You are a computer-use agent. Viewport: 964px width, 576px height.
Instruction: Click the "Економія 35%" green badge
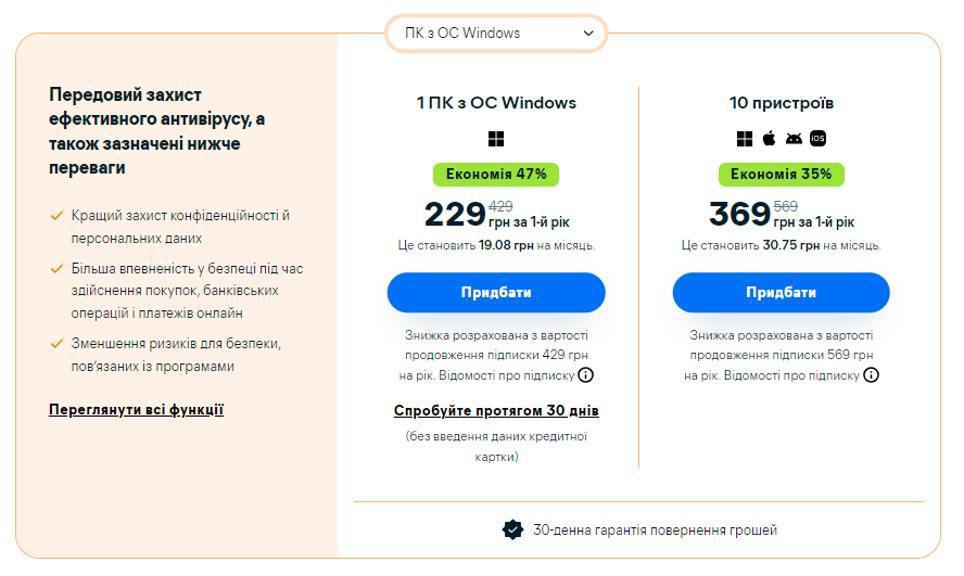pyautogui.click(x=781, y=174)
